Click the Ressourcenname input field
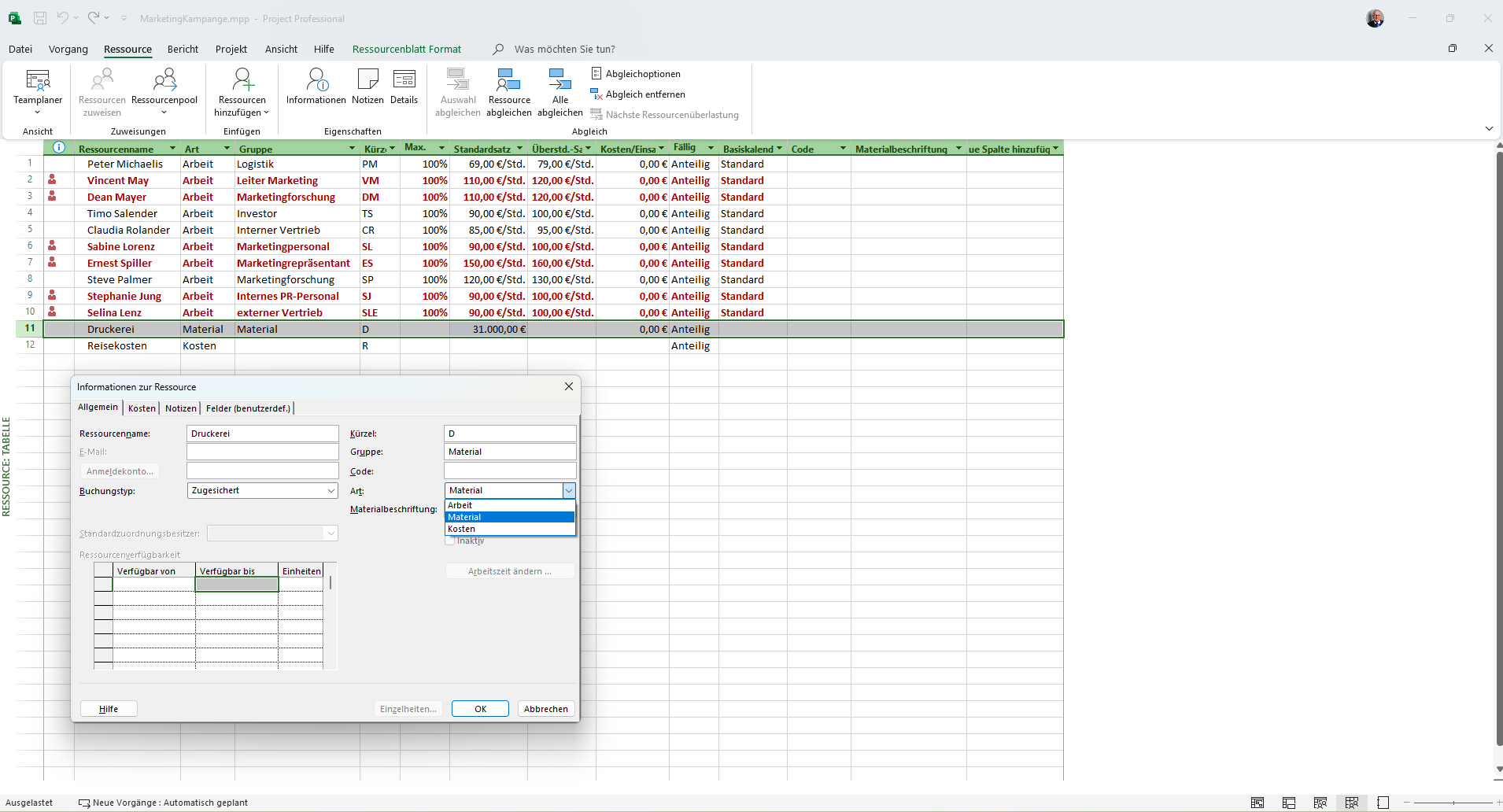 [x=263, y=434]
